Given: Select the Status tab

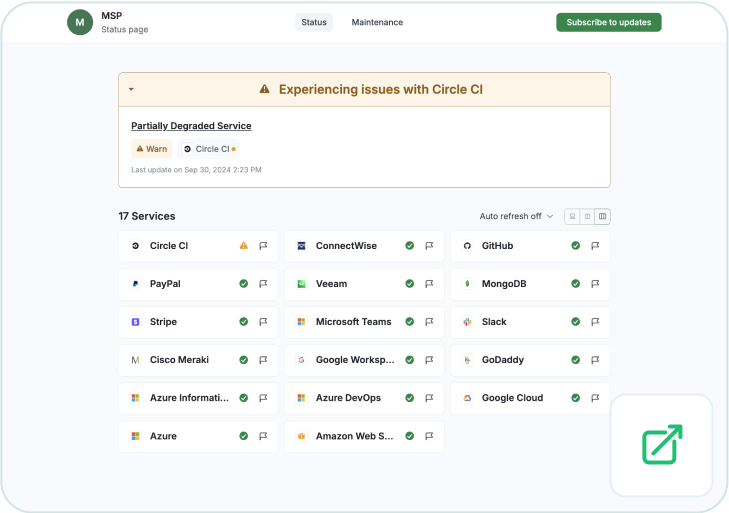Looking at the screenshot, I should 314,22.
